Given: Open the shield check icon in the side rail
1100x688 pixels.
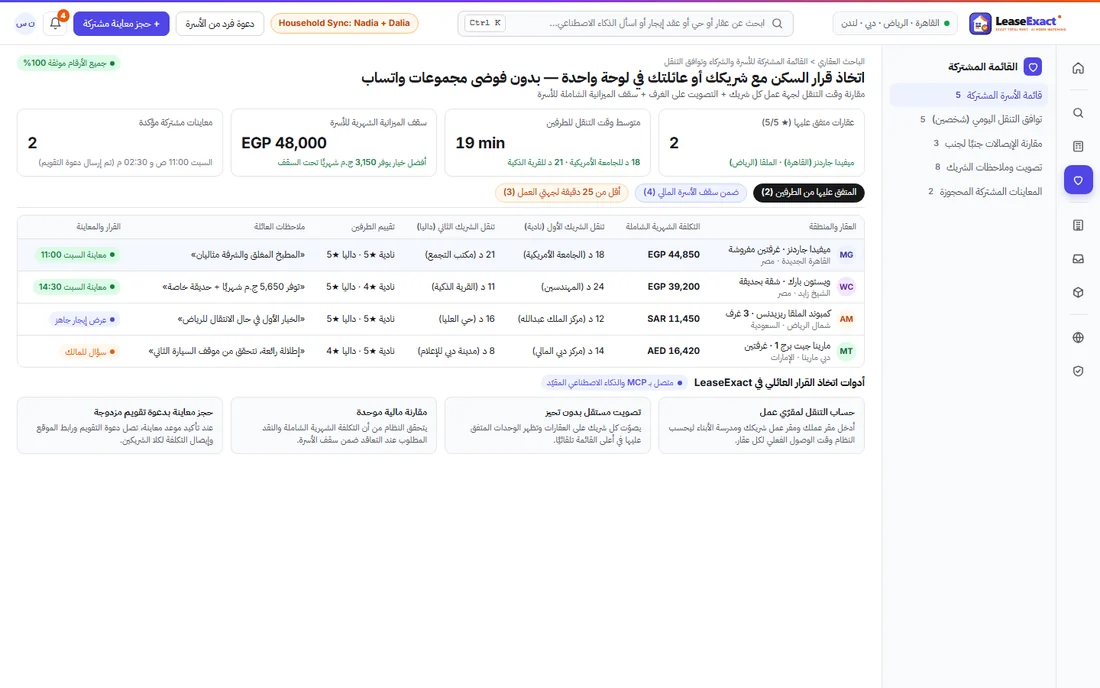Looking at the screenshot, I should coord(1078,371).
